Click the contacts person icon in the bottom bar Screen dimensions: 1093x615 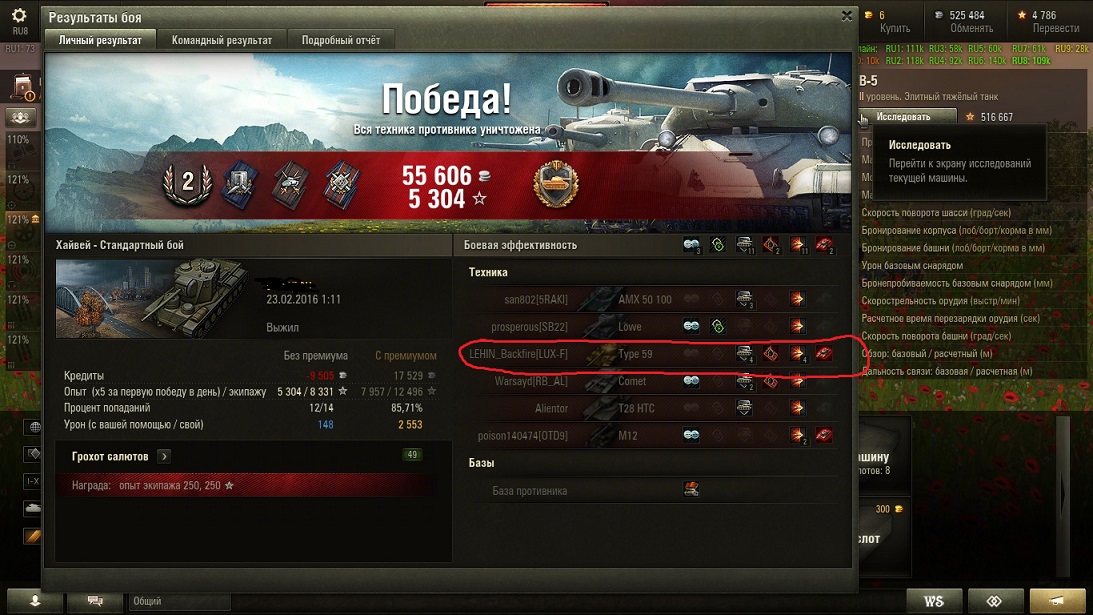point(35,600)
